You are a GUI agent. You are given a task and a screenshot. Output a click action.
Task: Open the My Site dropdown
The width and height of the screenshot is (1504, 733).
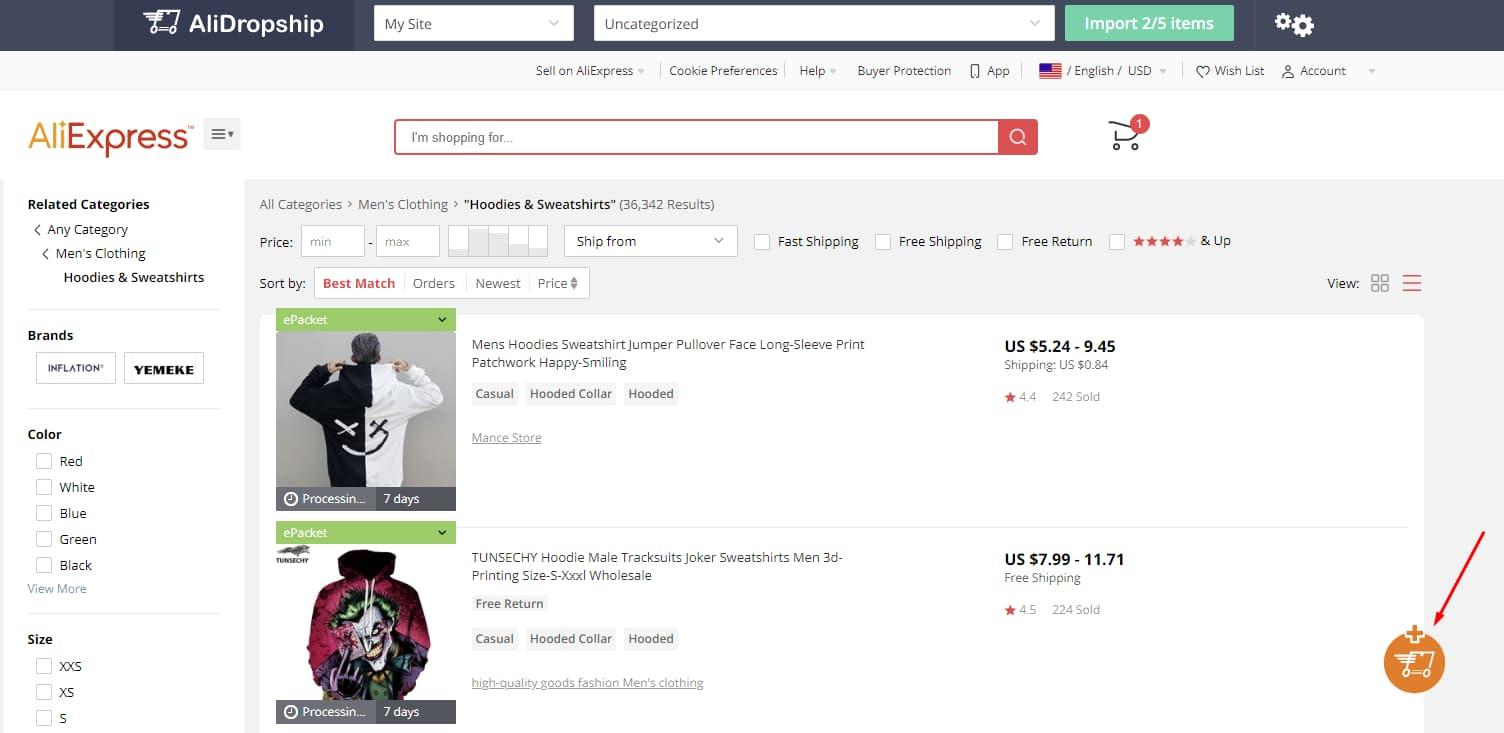(474, 23)
